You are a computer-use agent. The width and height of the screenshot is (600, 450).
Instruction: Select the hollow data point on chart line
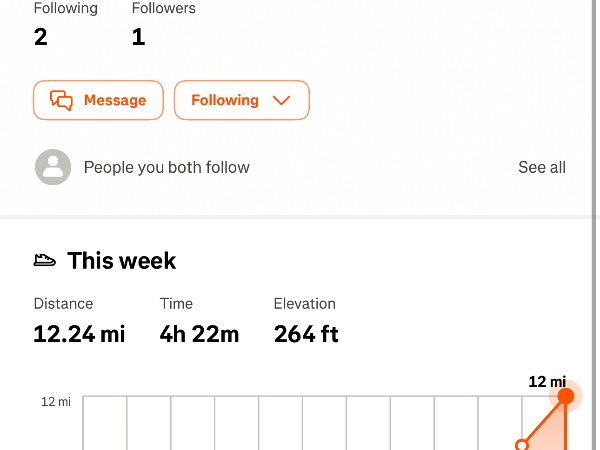pyautogui.click(x=521, y=444)
